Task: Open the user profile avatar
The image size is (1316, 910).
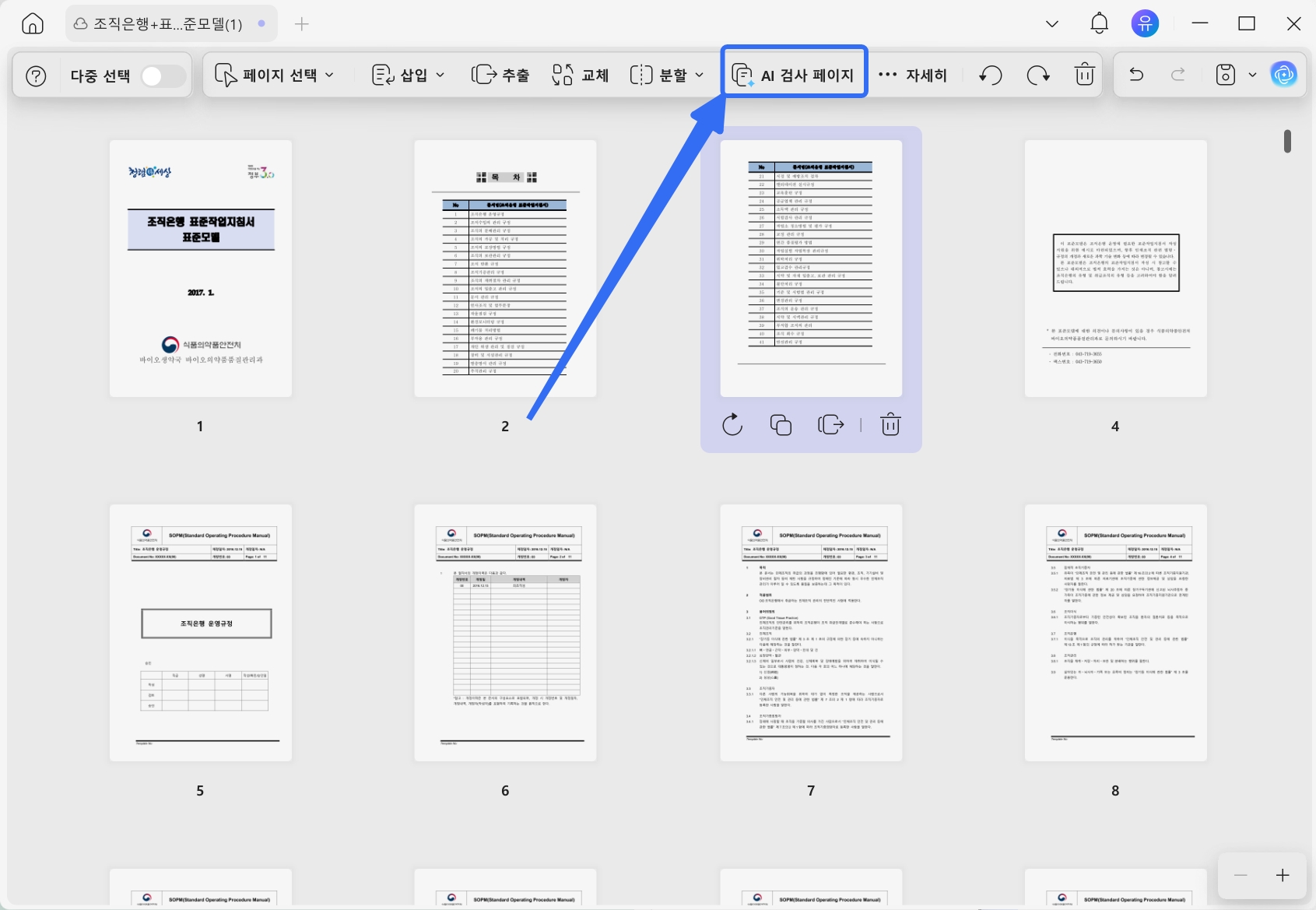Action: pos(1145,24)
